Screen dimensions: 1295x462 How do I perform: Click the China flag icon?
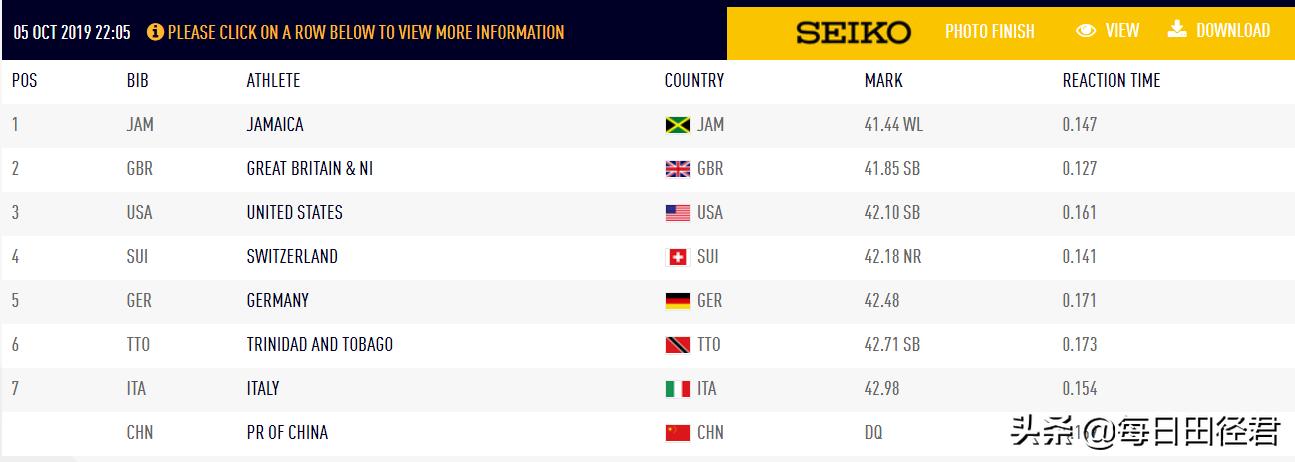coord(677,433)
